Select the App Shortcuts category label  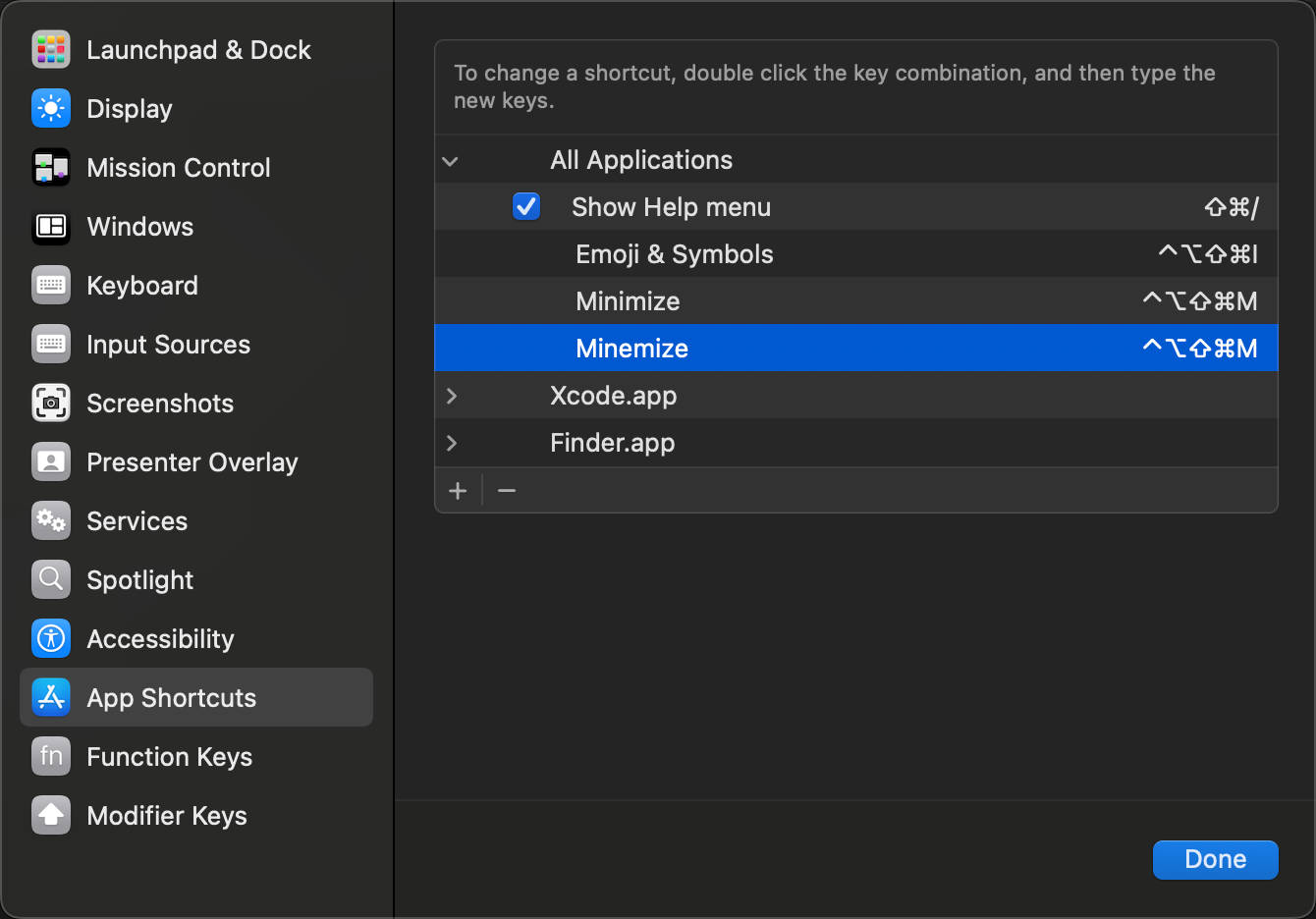coord(172,698)
